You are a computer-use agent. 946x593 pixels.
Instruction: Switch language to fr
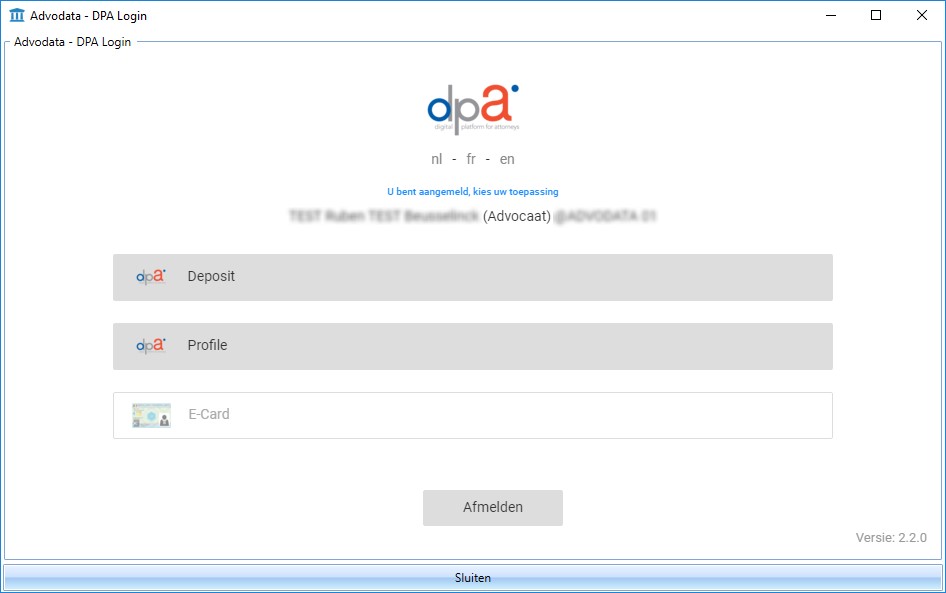pos(471,159)
